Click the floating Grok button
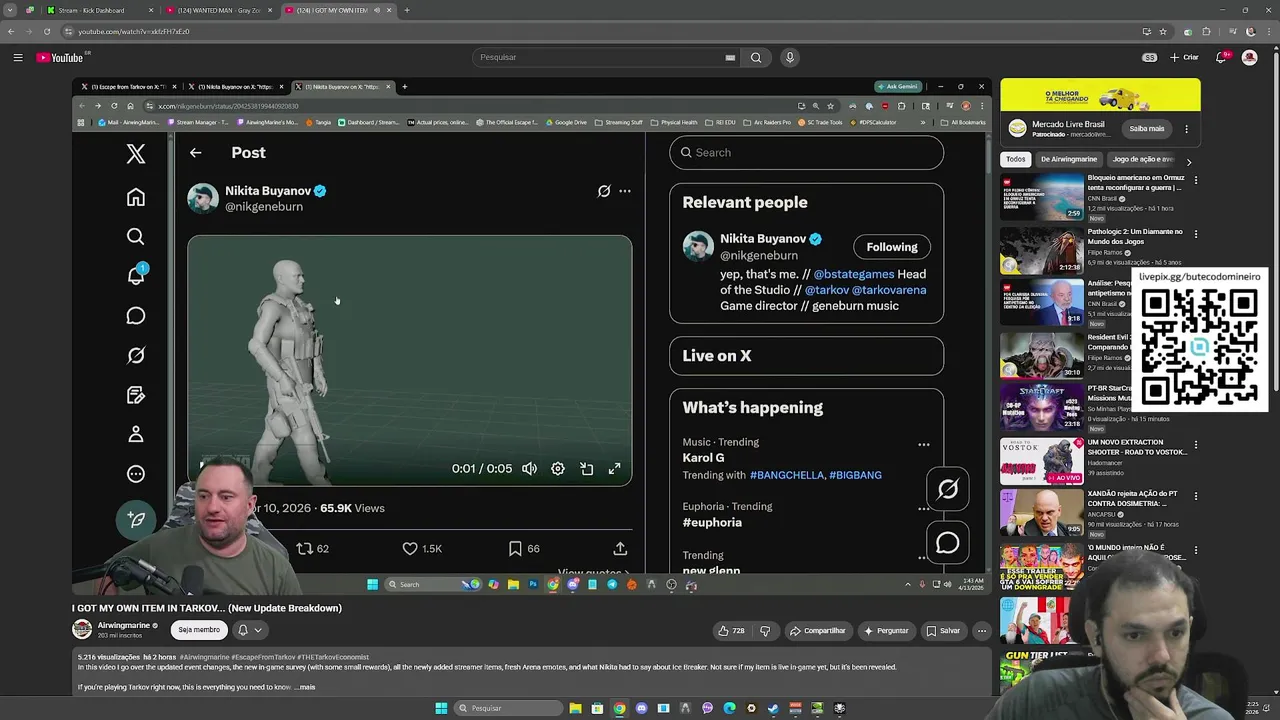Viewport: 1280px width, 720px height. (948, 489)
